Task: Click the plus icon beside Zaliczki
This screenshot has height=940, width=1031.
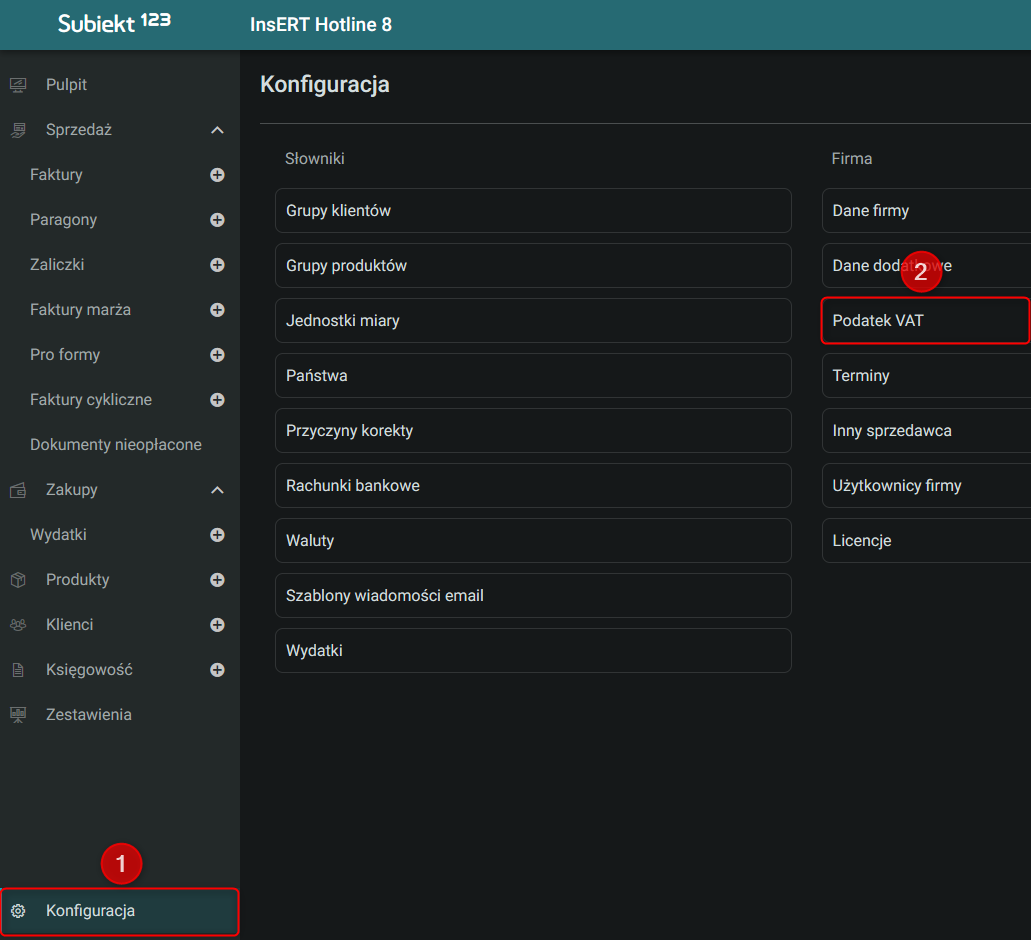Action: (217, 265)
